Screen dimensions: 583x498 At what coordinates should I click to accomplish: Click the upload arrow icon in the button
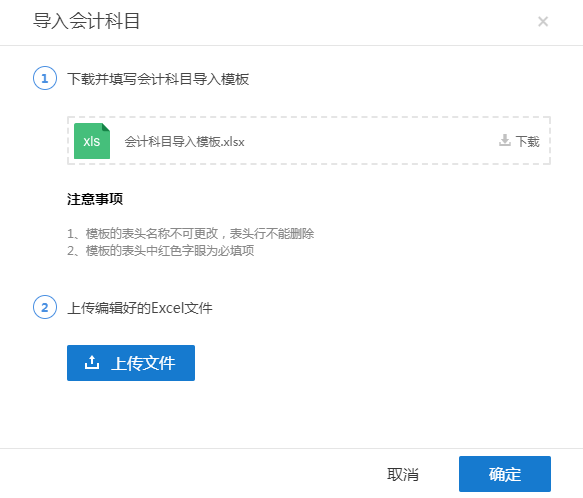click(x=91, y=363)
